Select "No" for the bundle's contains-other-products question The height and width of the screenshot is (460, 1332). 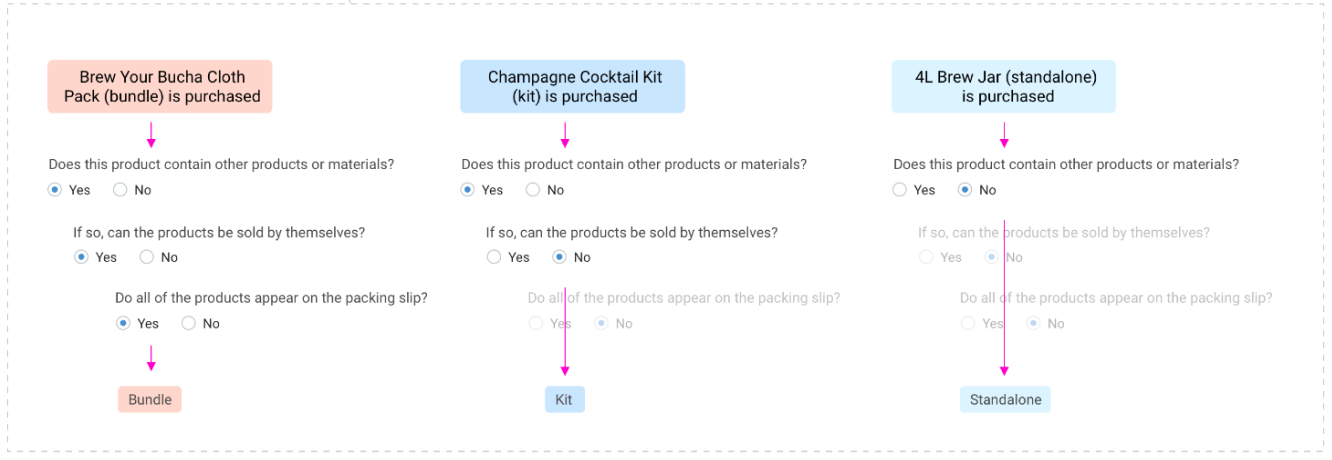pos(120,190)
